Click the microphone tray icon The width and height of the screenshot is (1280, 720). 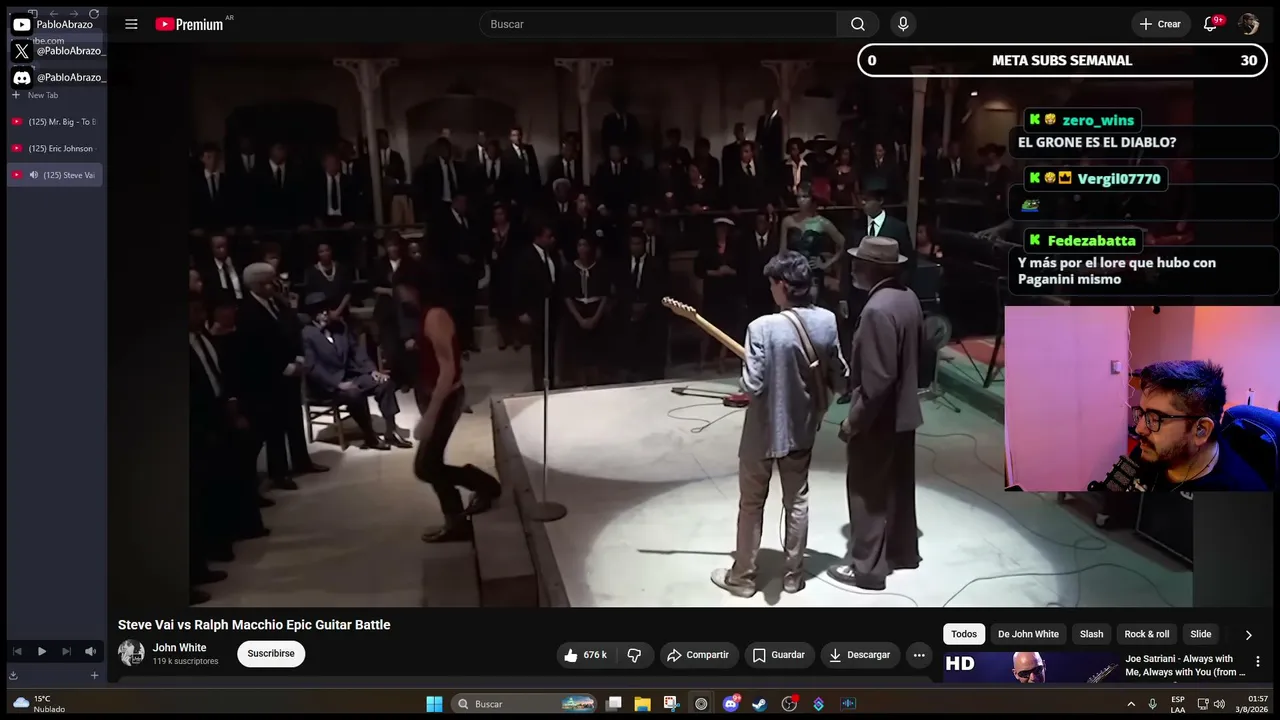pyautogui.click(x=1153, y=704)
